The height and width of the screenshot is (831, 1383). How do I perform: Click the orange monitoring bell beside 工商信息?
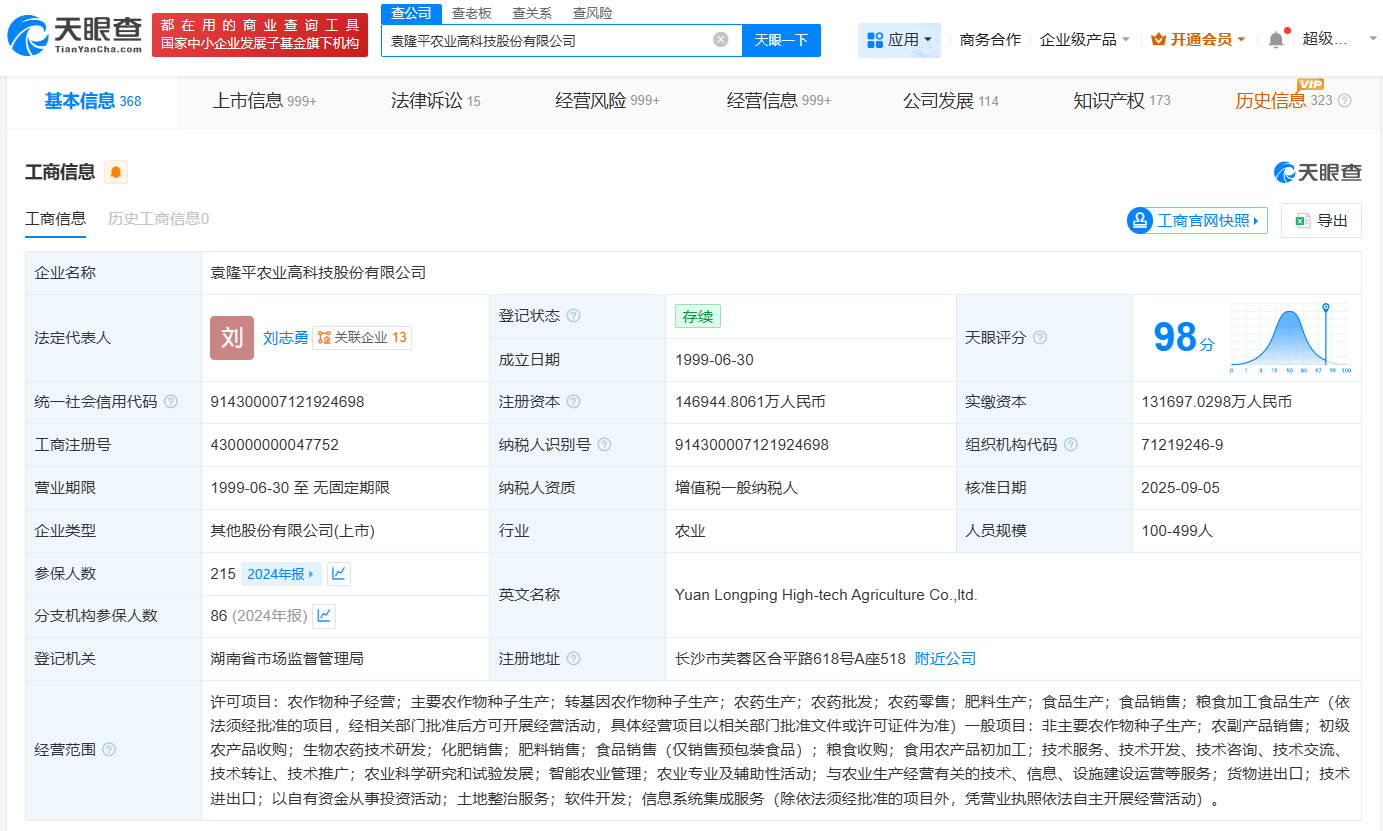point(116,172)
